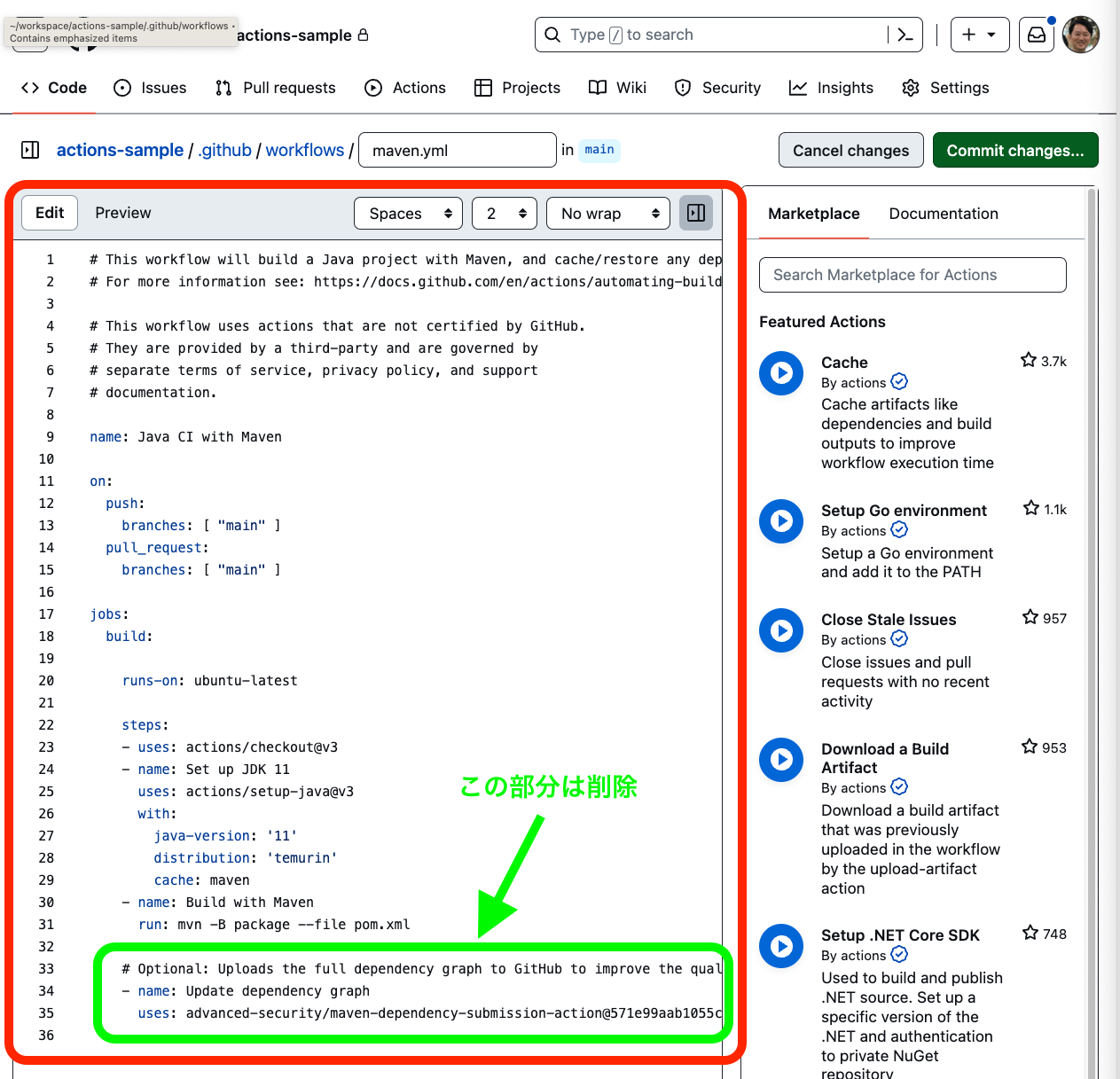
Task: Click the actions-sample repository title in header
Action: pyautogui.click(x=294, y=35)
